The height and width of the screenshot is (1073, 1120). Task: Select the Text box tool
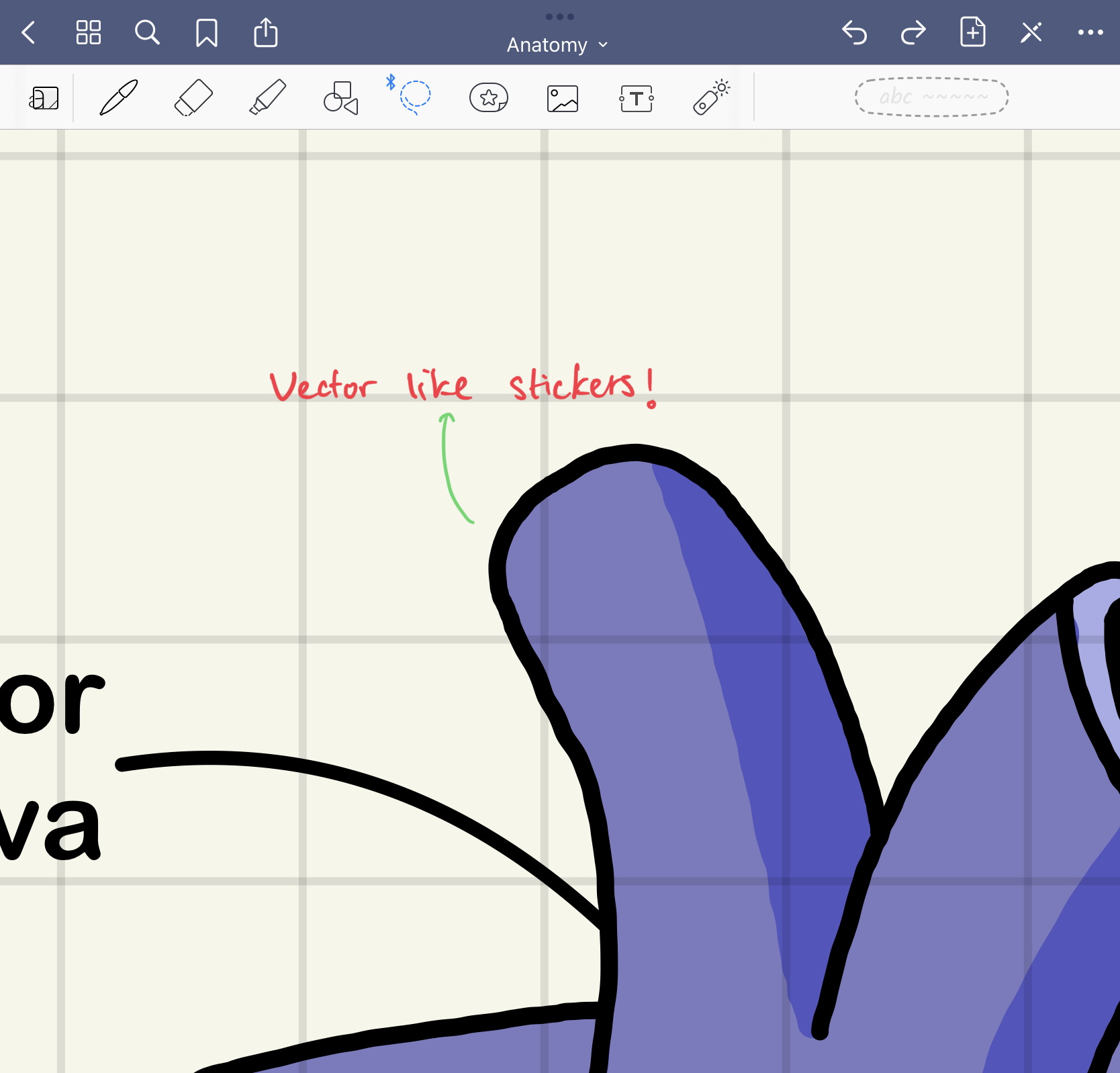tap(637, 99)
